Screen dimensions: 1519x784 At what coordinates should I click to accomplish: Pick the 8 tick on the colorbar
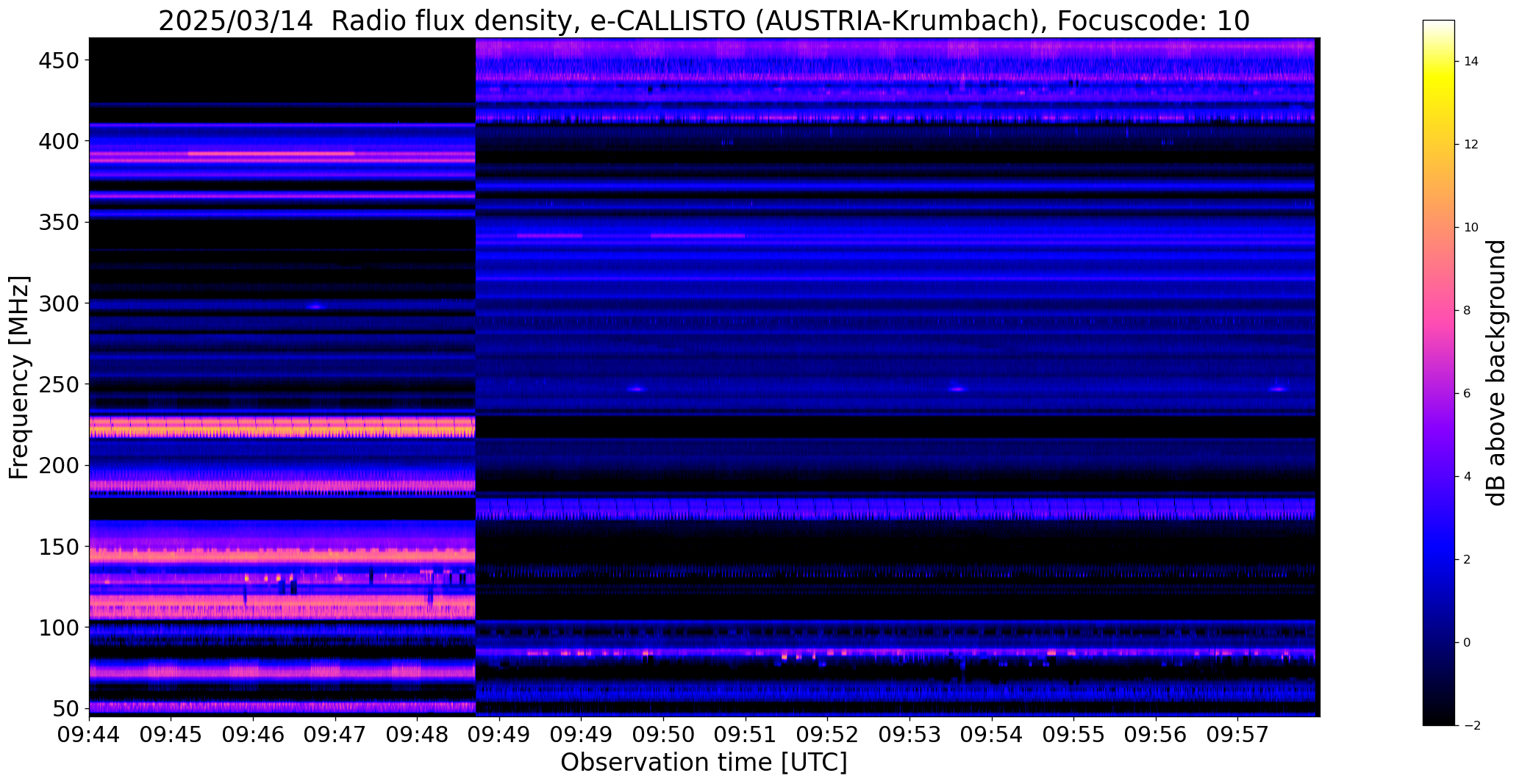pos(1468,311)
